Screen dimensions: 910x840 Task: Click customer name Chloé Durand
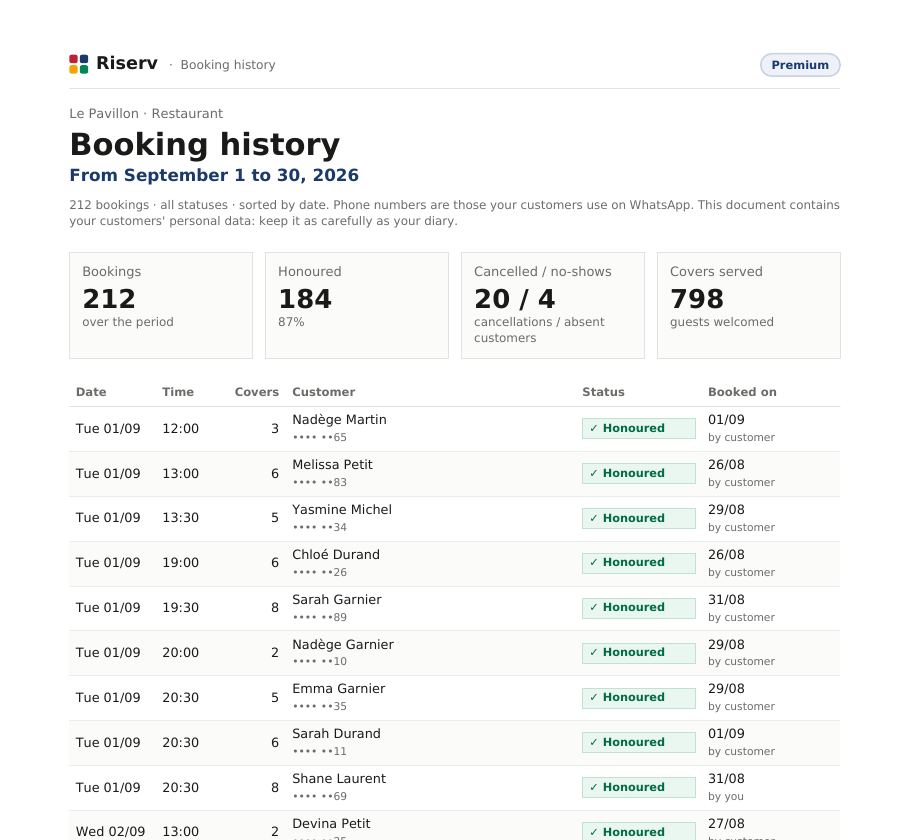[x=335, y=554]
